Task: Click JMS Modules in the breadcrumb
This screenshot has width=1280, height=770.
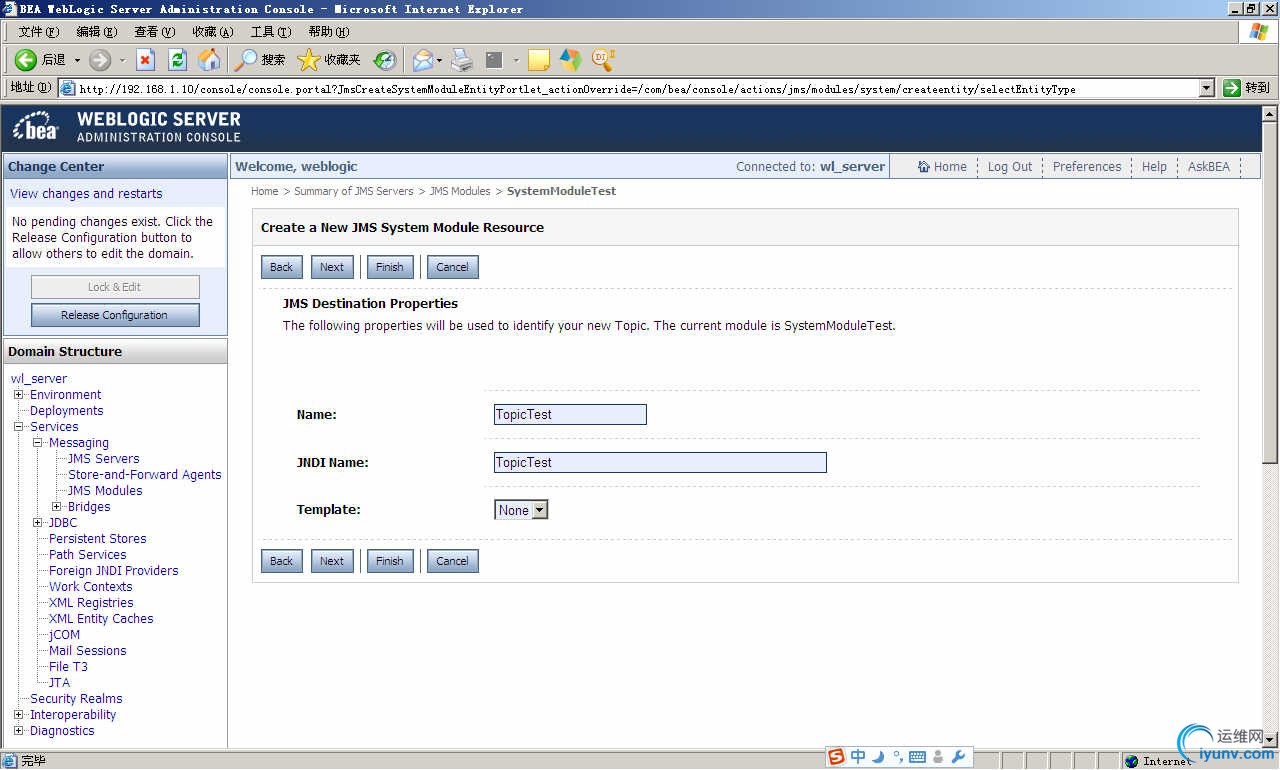Action: [460, 191]
